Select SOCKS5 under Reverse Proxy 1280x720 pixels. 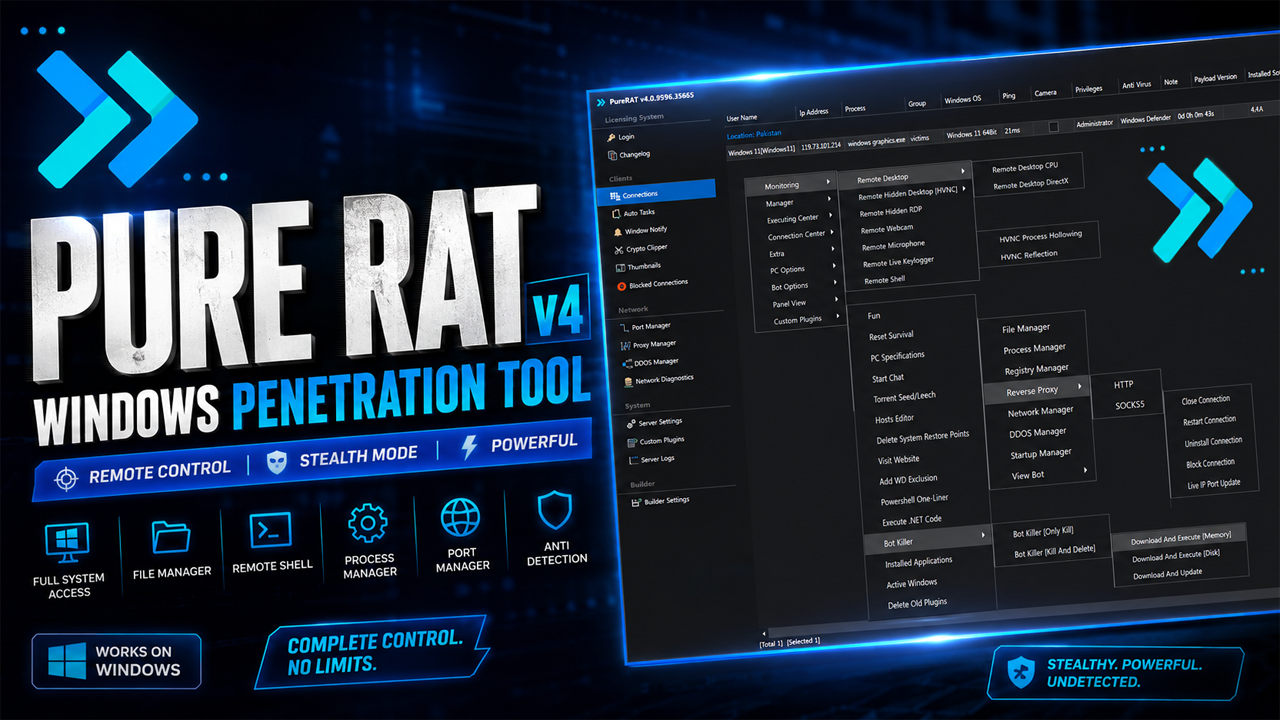(x=1130, y=405)
